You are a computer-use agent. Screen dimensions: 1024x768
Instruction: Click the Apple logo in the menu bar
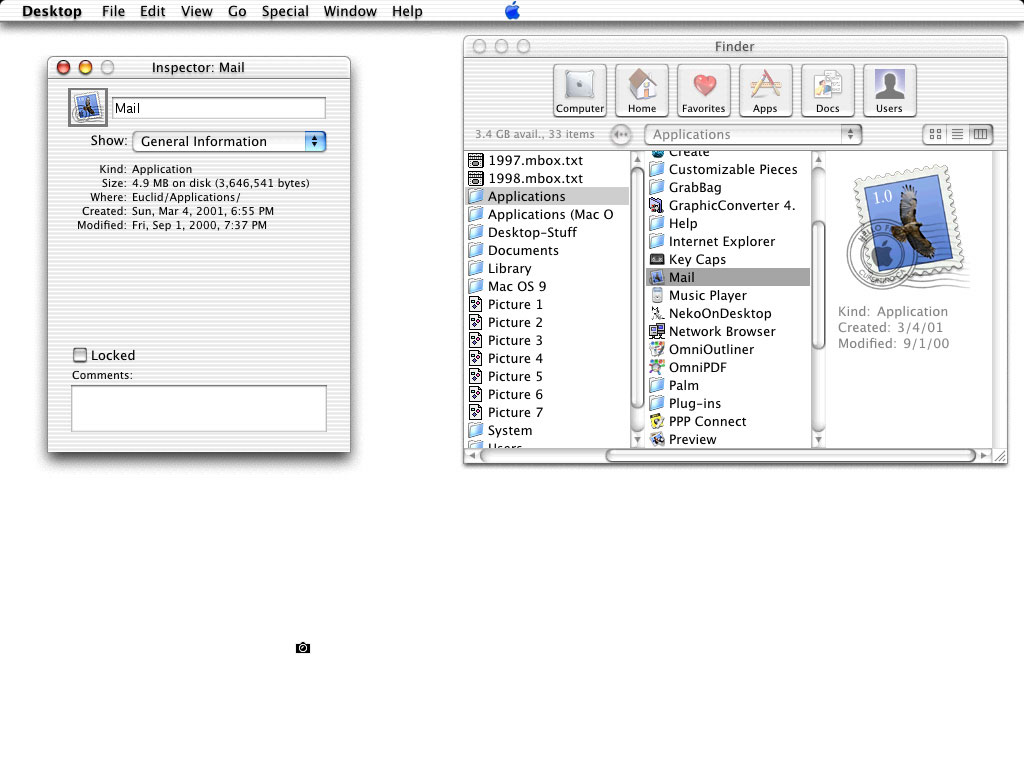tap(513, 10)
